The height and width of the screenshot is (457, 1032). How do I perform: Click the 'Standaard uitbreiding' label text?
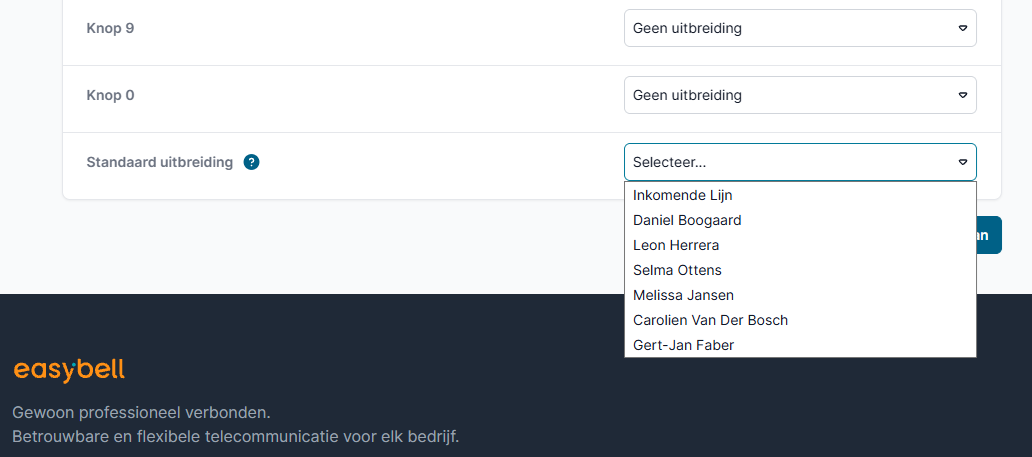click(x=160, y=162)
